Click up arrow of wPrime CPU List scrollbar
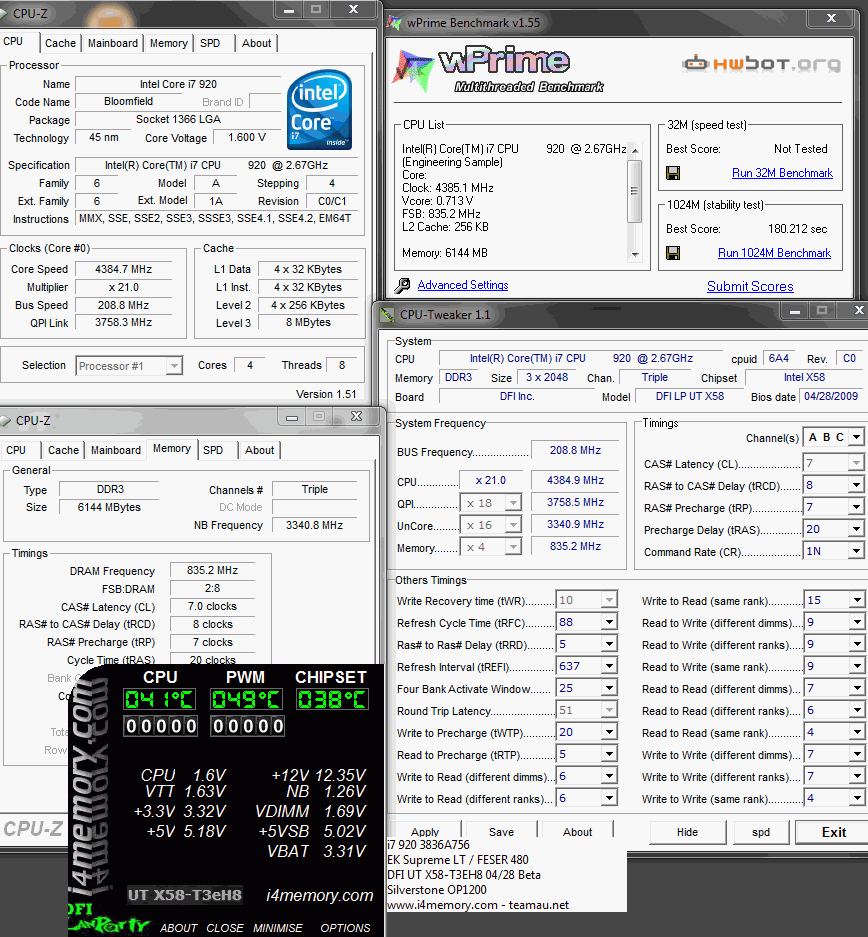Image resolution: width=868 pixels, height=937 pixels. tap(635, 150)
